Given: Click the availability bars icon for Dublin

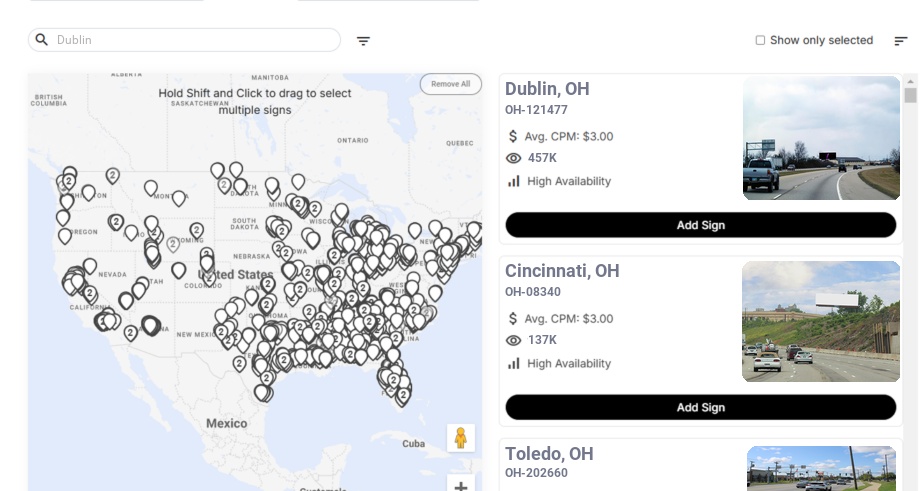Looking at the screenshot, I should 514,181.
